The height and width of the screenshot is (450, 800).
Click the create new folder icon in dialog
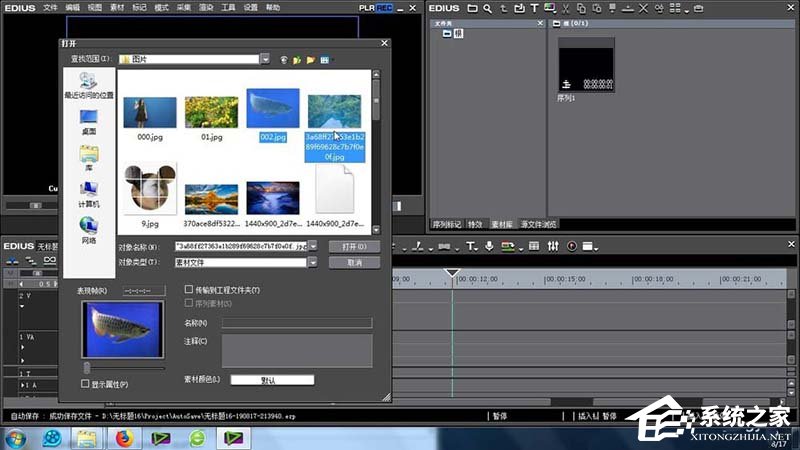pos(310,60)
